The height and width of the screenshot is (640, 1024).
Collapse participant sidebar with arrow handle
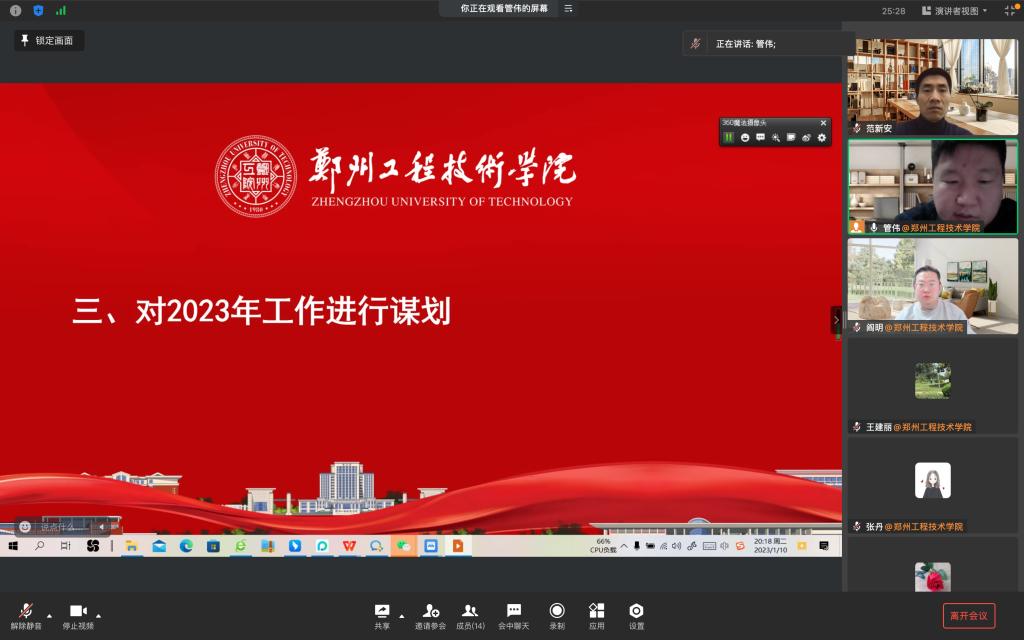(x=836, y=320)
